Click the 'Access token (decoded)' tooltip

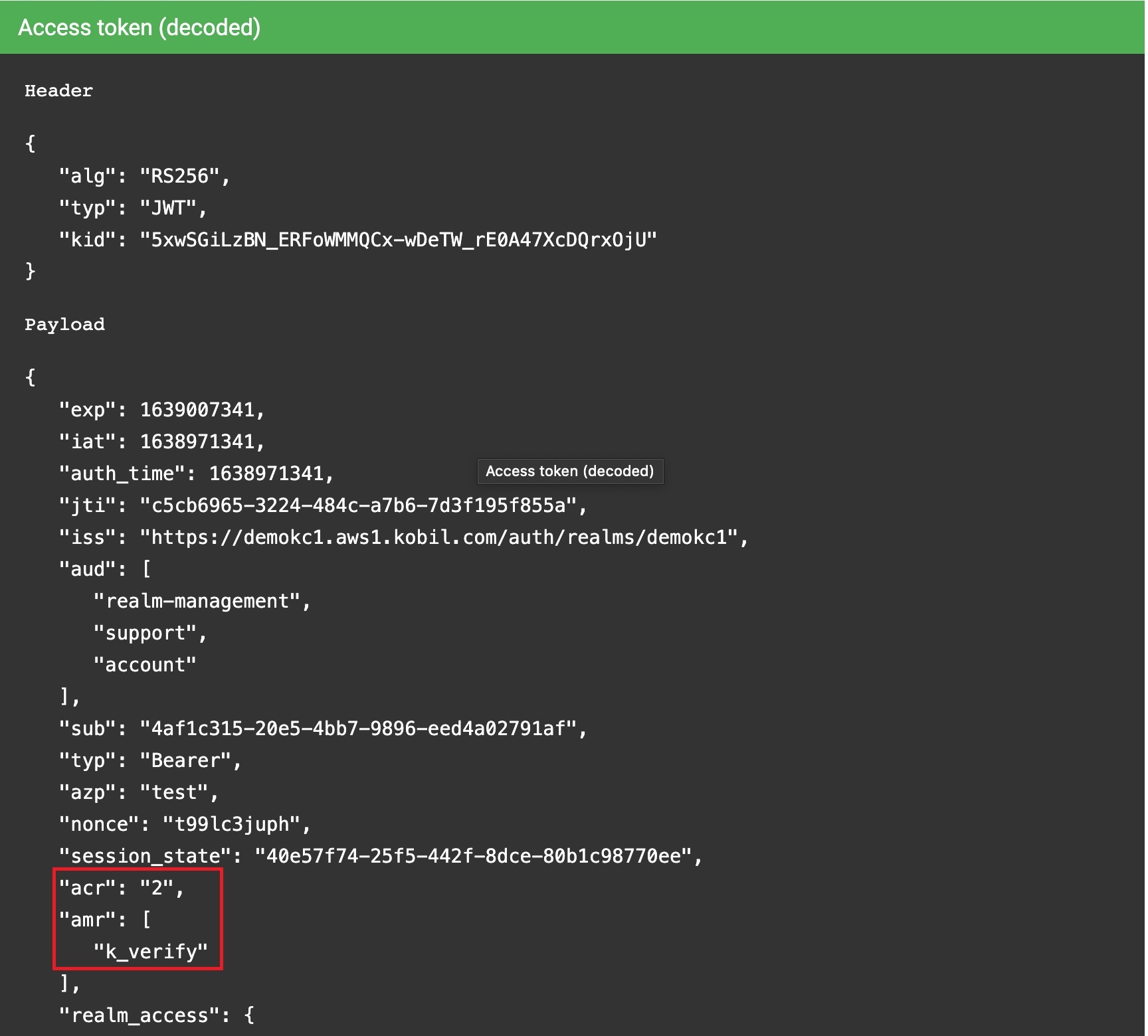coord(570,471)
